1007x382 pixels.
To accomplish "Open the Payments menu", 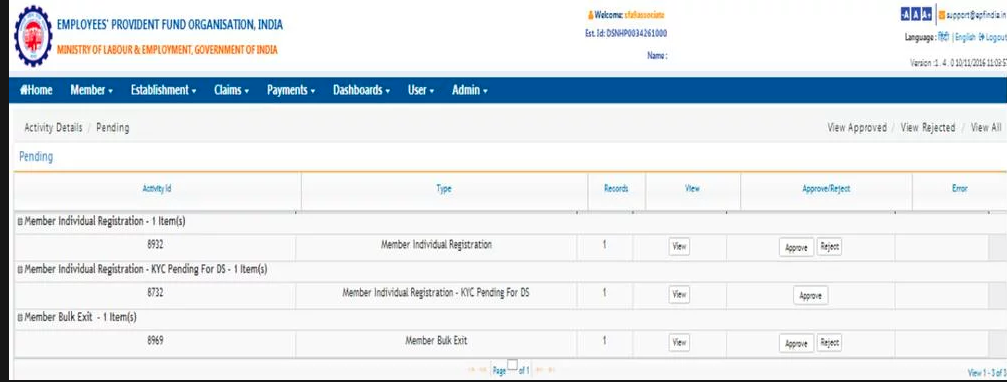I will coord(291,91).
